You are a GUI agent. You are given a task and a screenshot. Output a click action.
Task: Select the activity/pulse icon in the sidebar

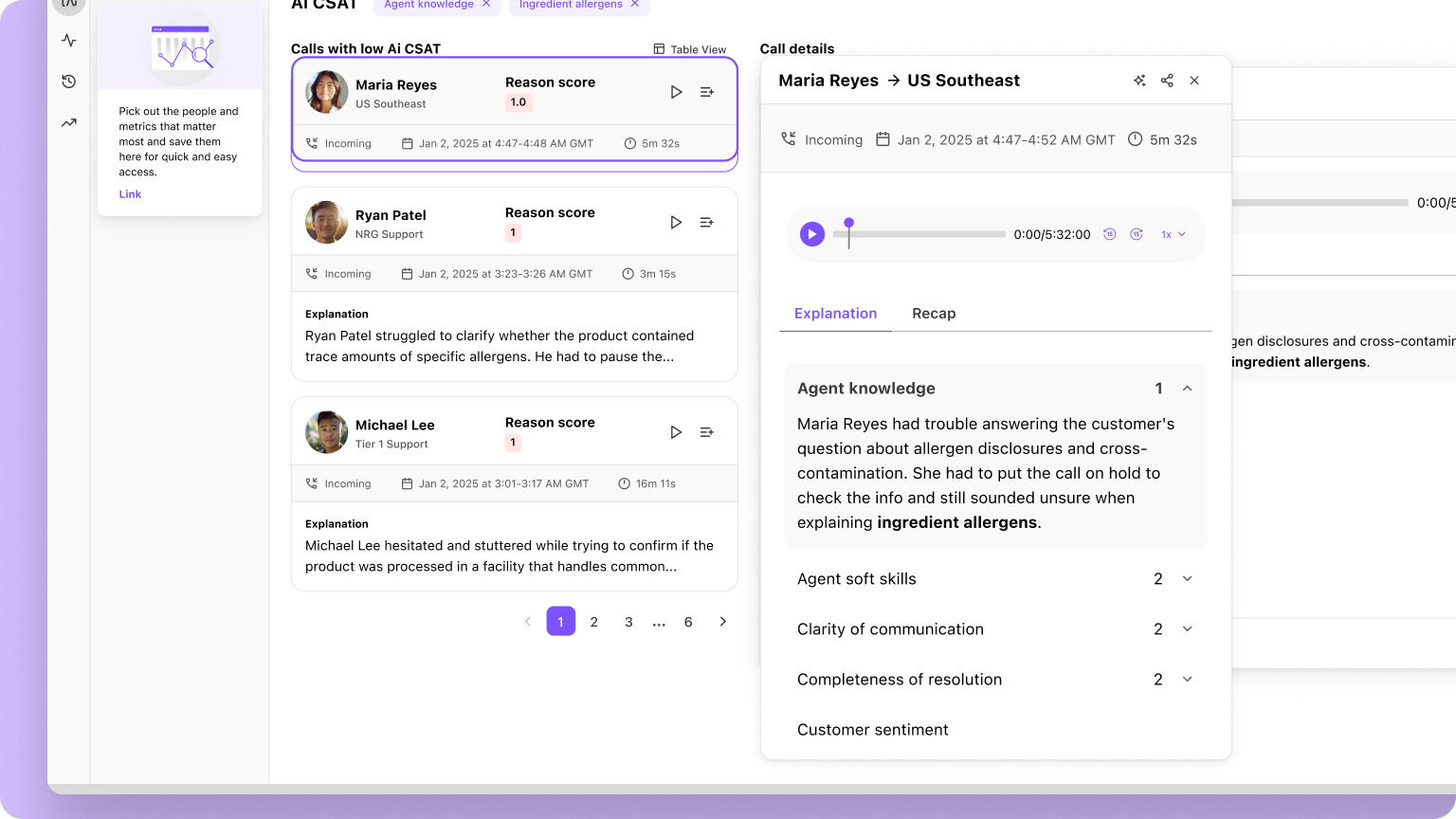point(67,41)
